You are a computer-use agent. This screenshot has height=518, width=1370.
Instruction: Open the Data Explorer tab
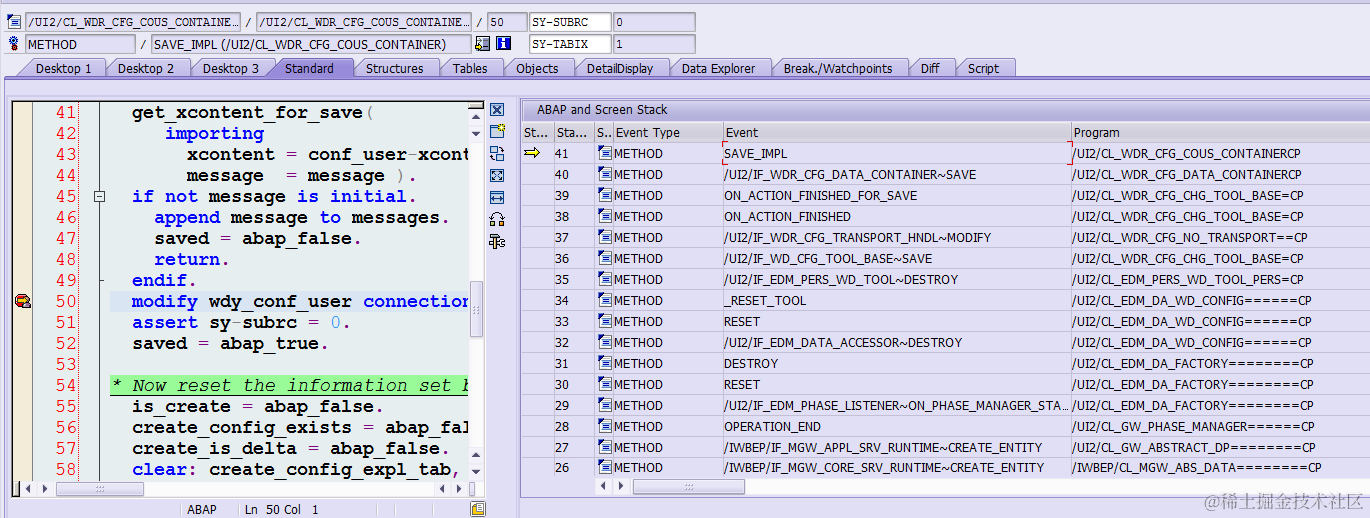718,68
